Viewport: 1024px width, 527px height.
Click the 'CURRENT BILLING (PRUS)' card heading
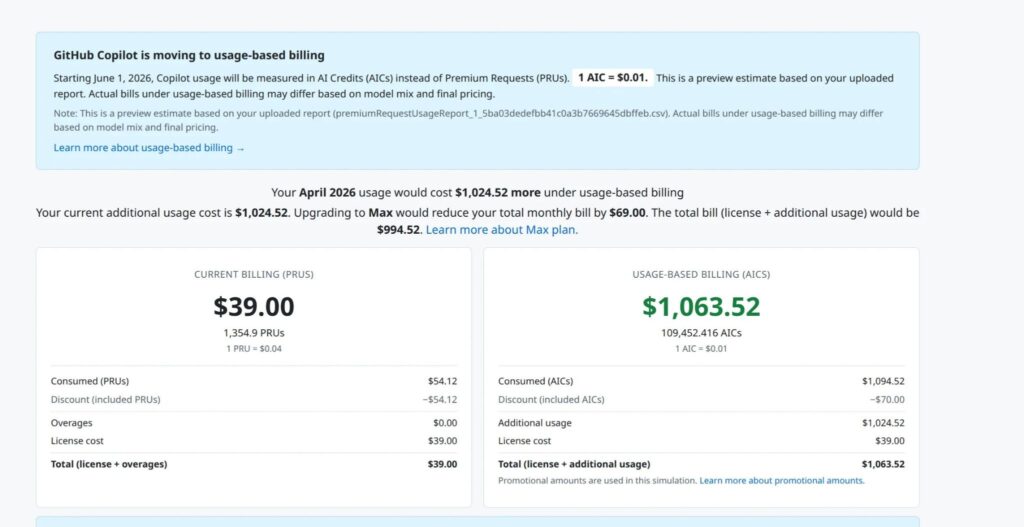(253, 275)
